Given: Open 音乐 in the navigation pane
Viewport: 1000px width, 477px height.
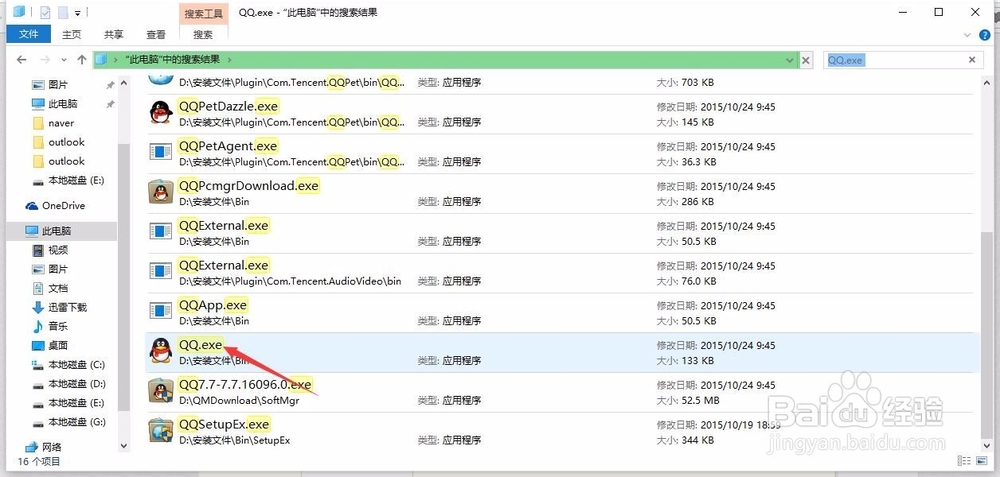Looking at the screenshot, I should coord(50,327).
